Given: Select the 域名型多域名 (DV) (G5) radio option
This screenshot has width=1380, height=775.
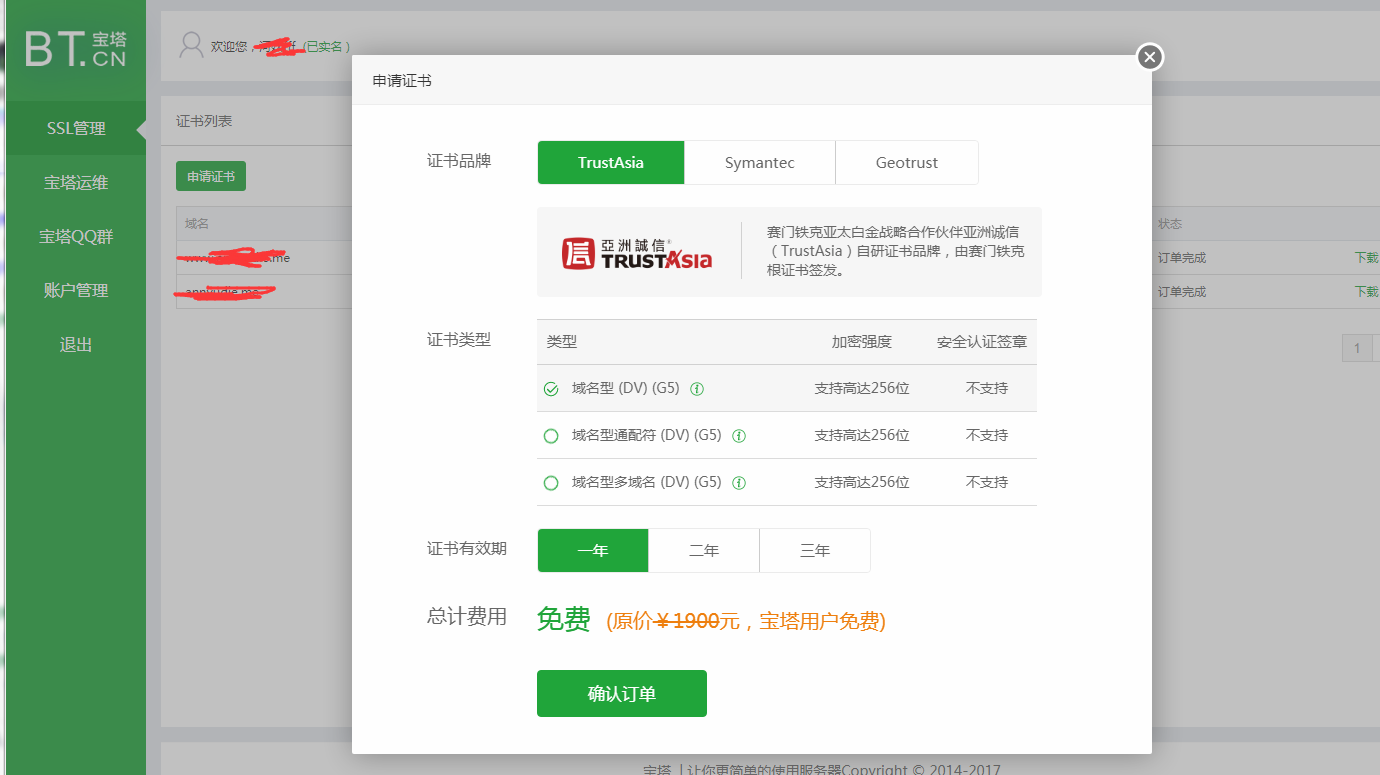Looking at the screenshot, I should (551, 483).
